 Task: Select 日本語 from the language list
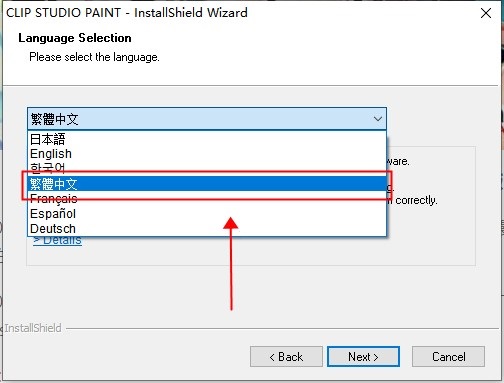[x=207, y=139]
